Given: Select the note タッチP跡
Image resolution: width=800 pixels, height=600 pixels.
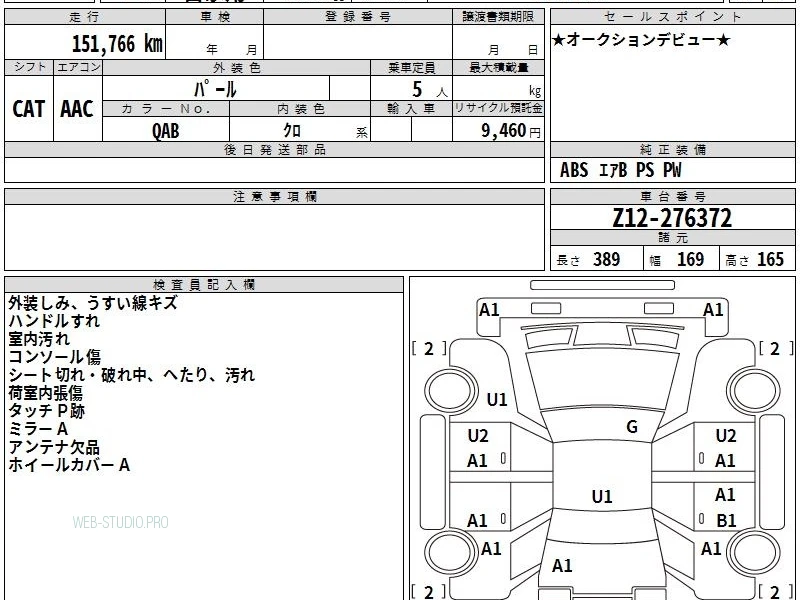Looking at the screenshot, I should click(46, 411).
